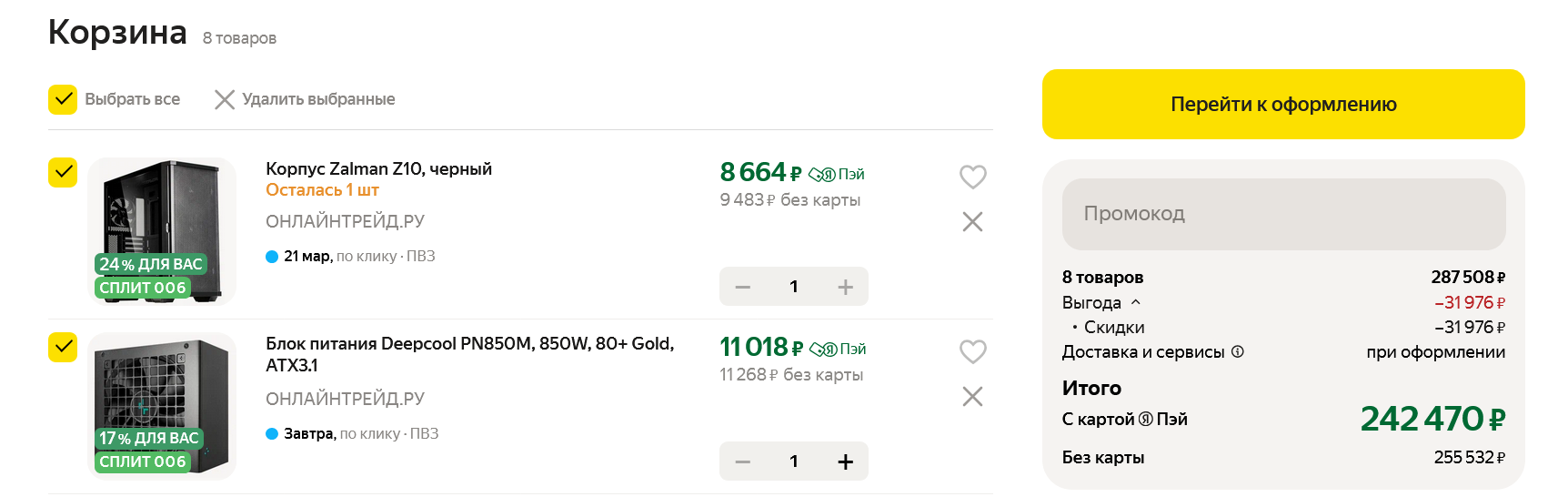Image resolution: width=1568 pixels, height=497 pixels.
Task: Click 'Перейти к оформлению' checkout button
Action: tap(1282, 105)
